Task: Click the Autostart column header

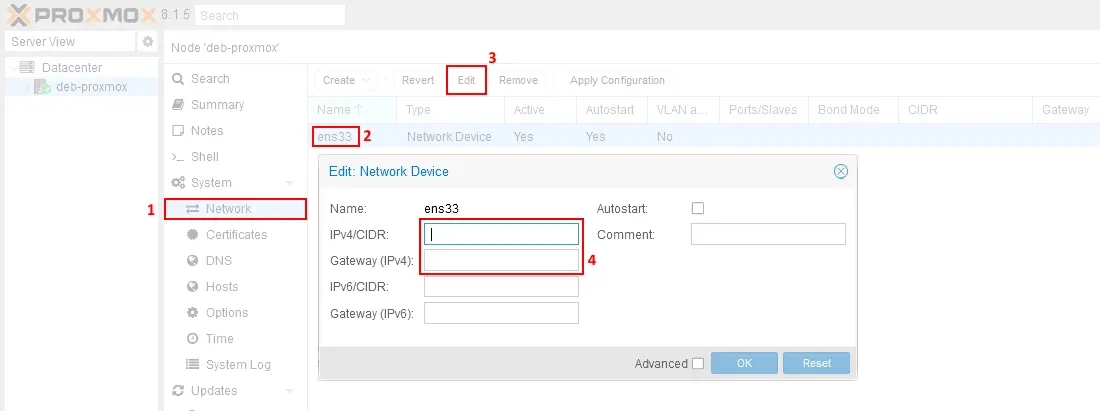Action: coord(612,109)
